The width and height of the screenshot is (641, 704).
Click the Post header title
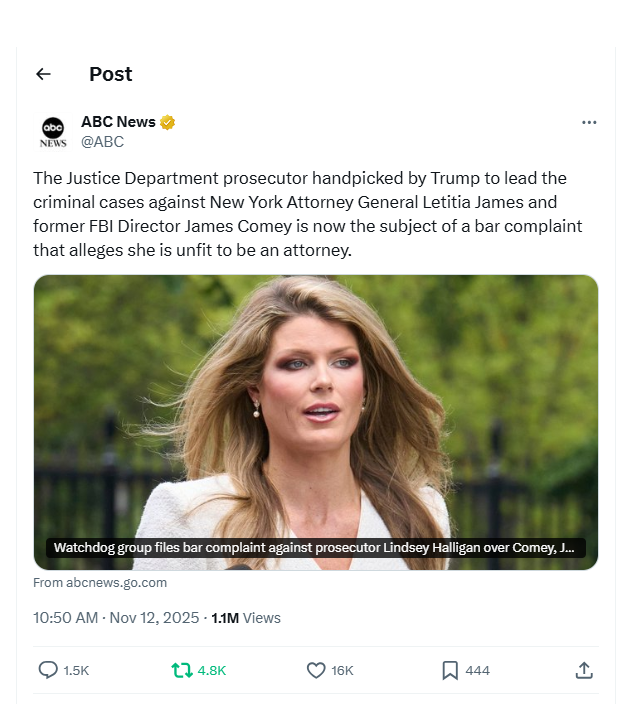tap(110, 74)
